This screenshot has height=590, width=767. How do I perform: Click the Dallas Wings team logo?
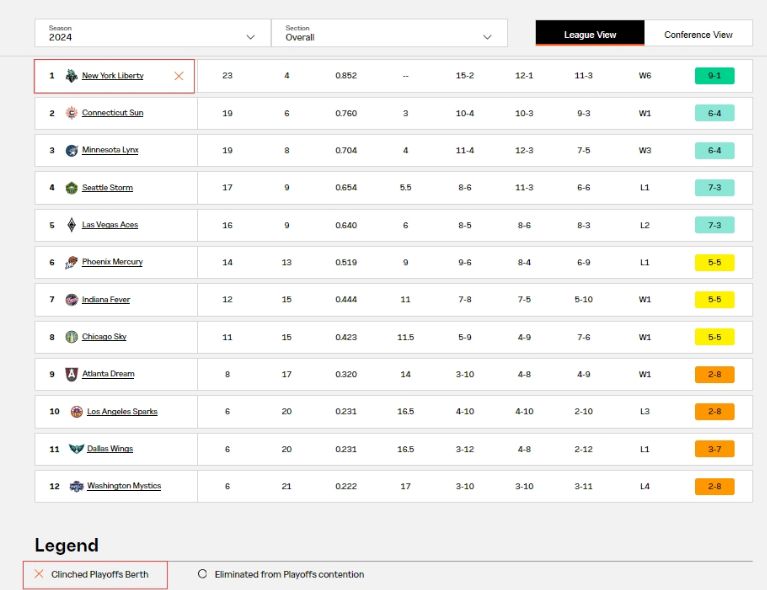click(x=76, y=449)
